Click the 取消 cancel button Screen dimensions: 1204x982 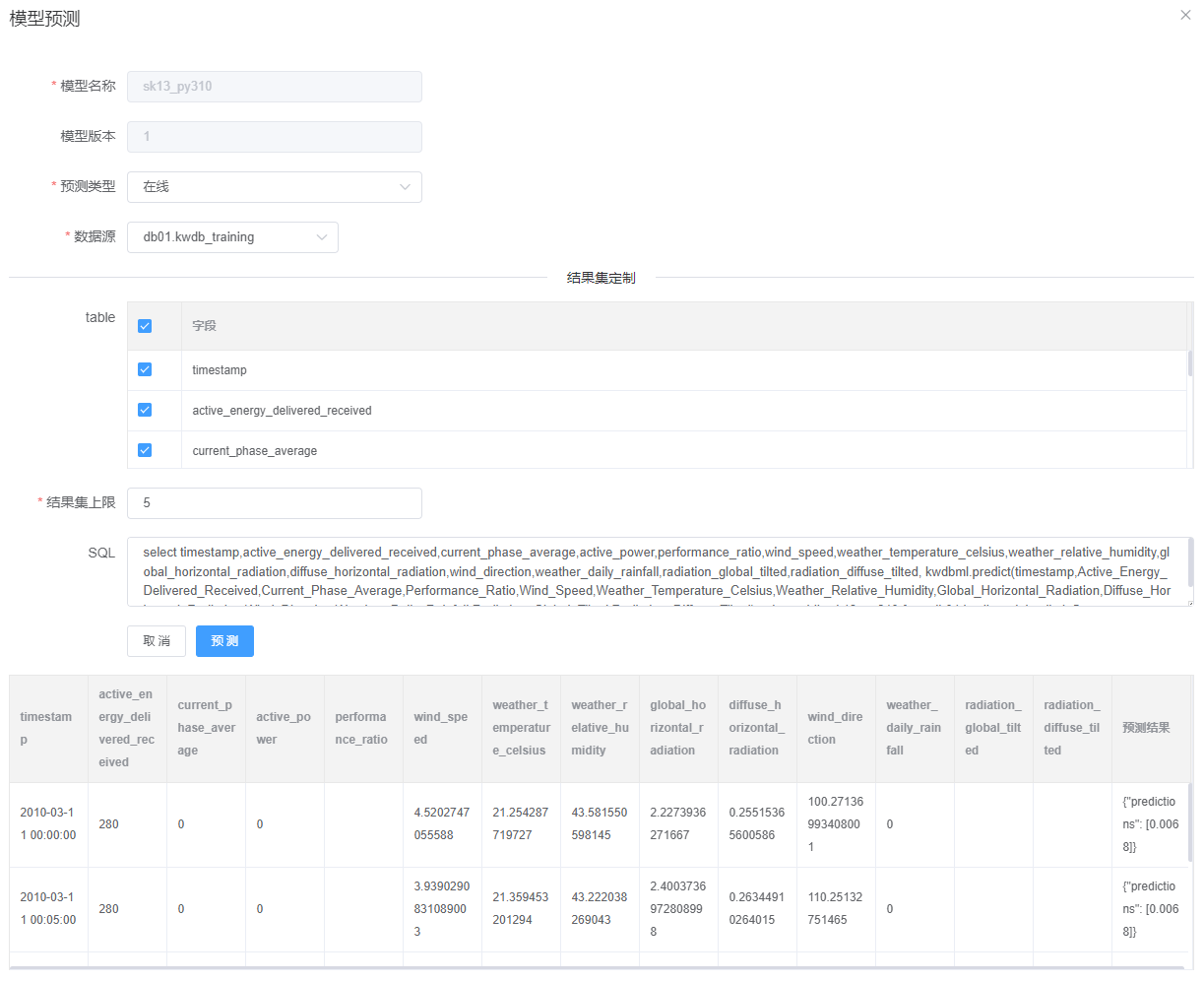(157, 641)
